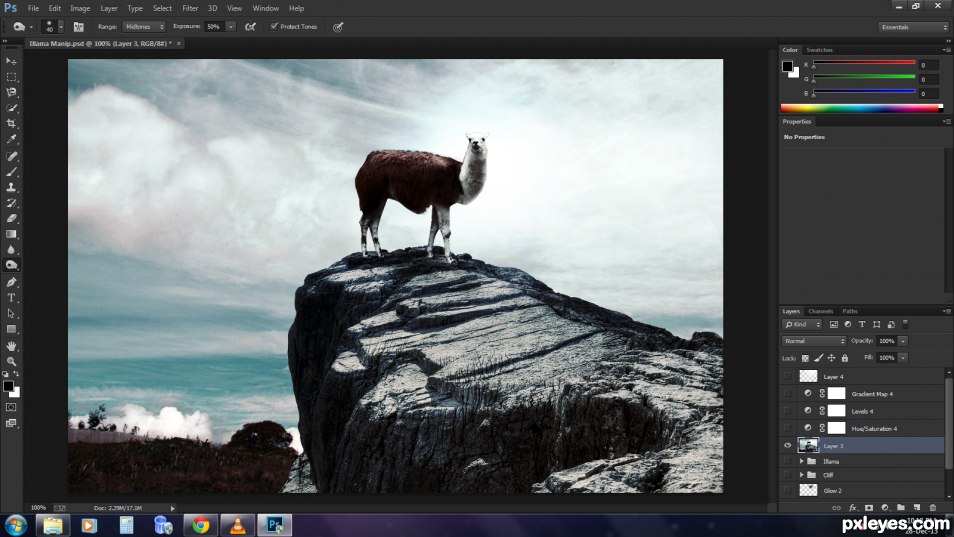Select the Lasso tool

coord(11,92)
